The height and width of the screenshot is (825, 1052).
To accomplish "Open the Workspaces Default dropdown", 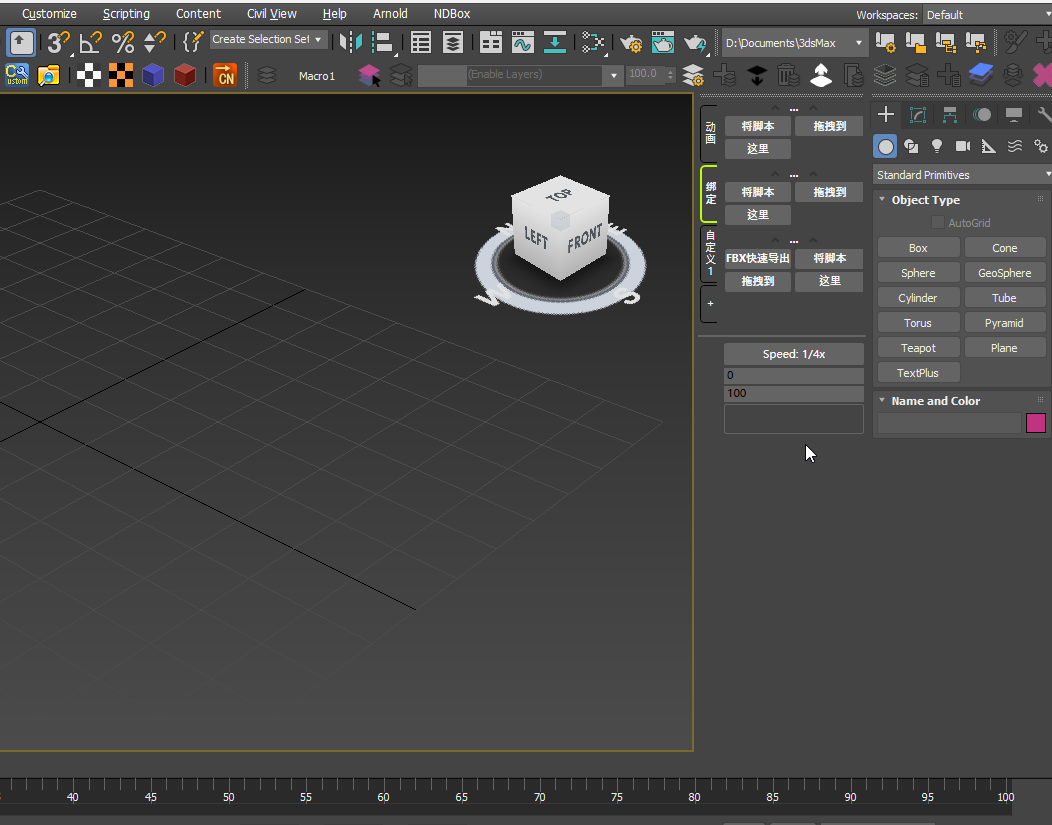I will click(x=987, y=15).
